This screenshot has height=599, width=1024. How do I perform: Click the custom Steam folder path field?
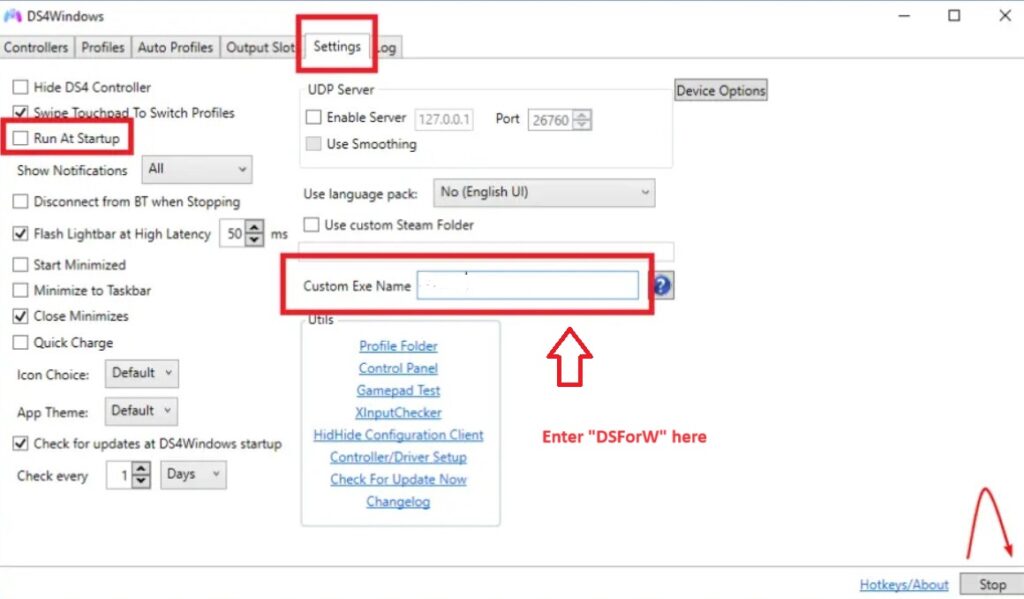486,251
